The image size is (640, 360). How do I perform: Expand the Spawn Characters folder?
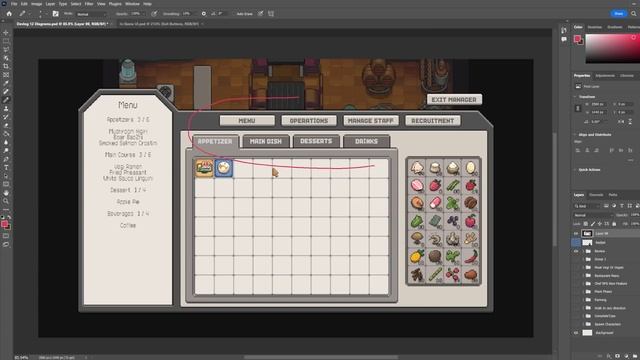(x=583, y=324)
